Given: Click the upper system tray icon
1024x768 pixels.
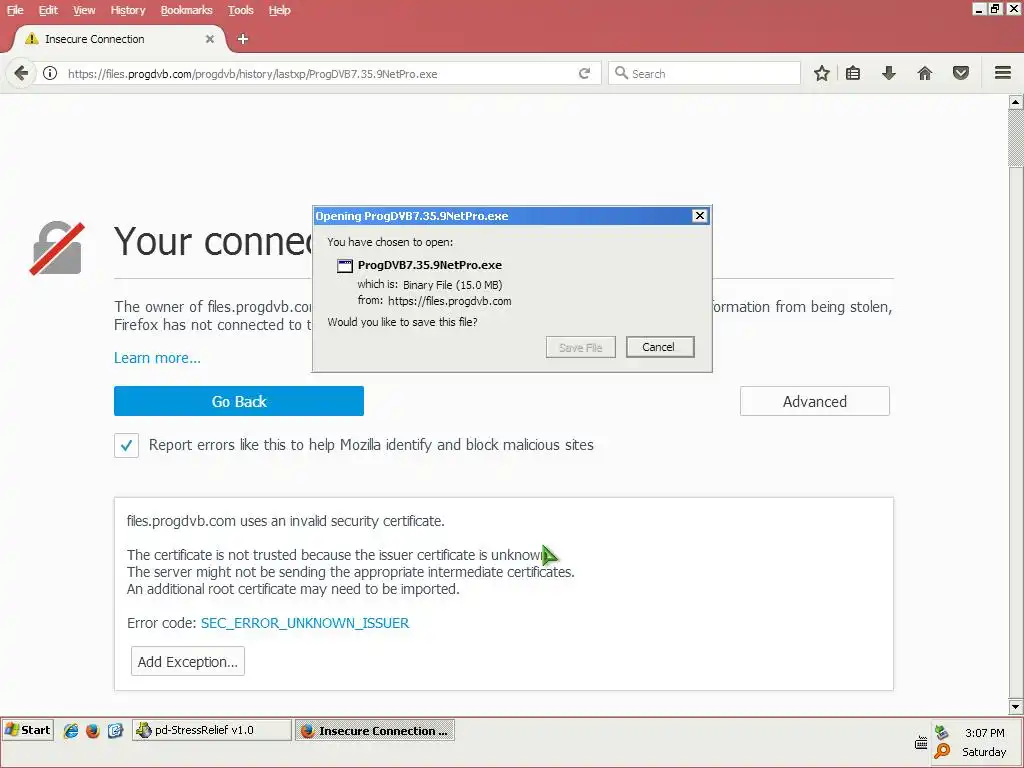Looking at the screenshot, I should (x=942, y=732).
